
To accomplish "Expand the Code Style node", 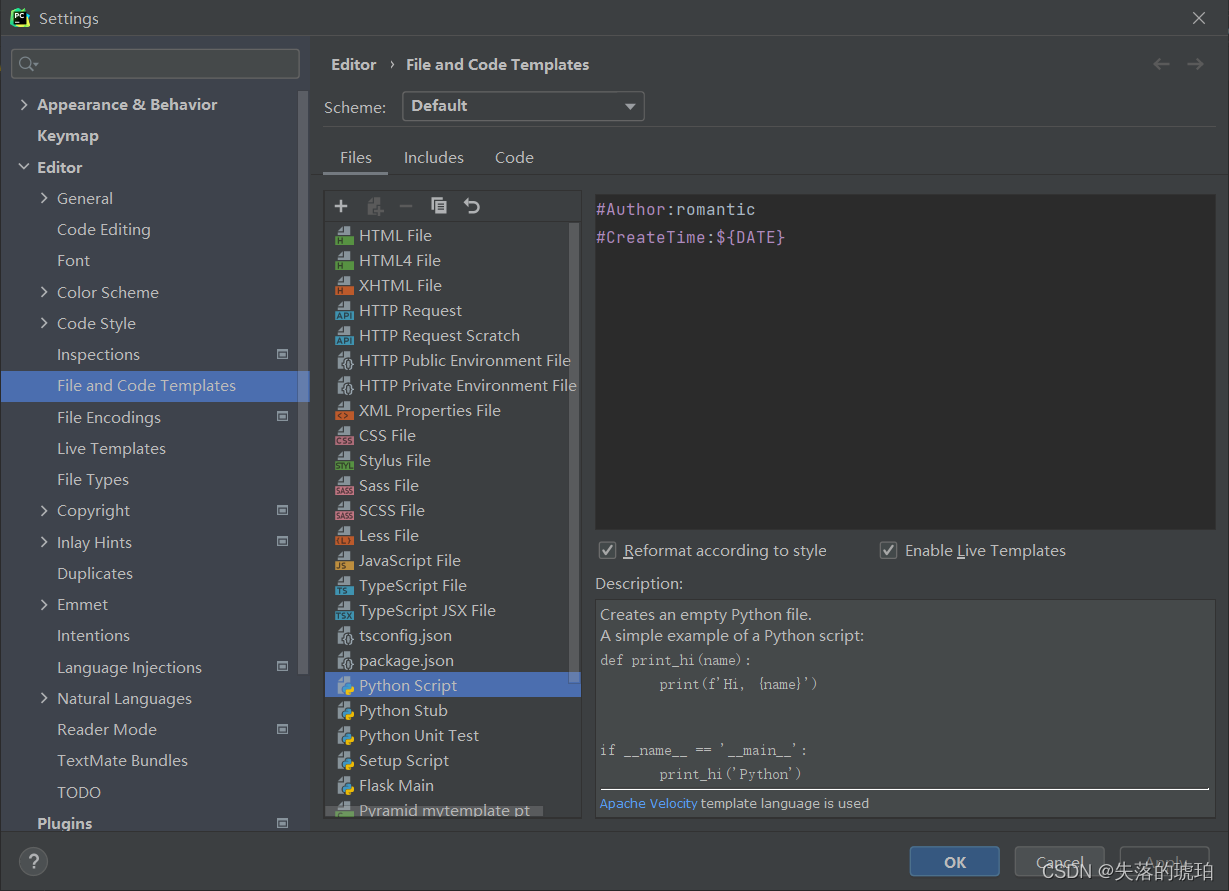I will click(44, 323).
